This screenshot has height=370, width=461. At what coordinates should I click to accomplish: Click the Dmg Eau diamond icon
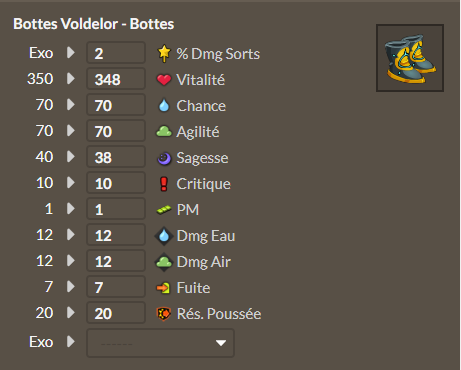coord(164,236)
